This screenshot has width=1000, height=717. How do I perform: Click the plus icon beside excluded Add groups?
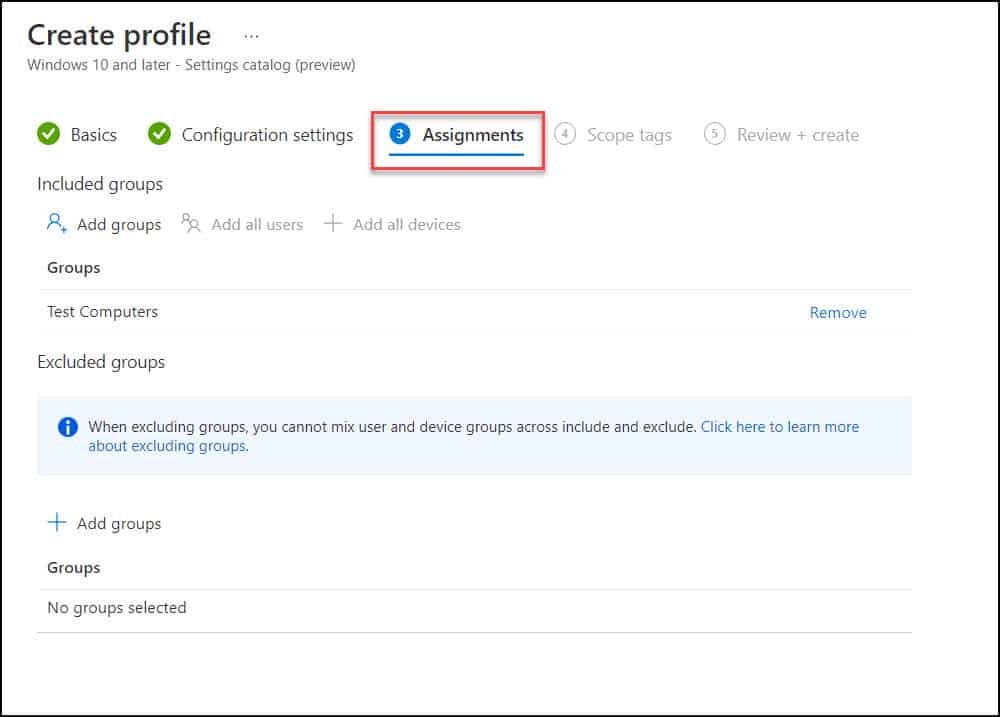(x=57, y=522)
